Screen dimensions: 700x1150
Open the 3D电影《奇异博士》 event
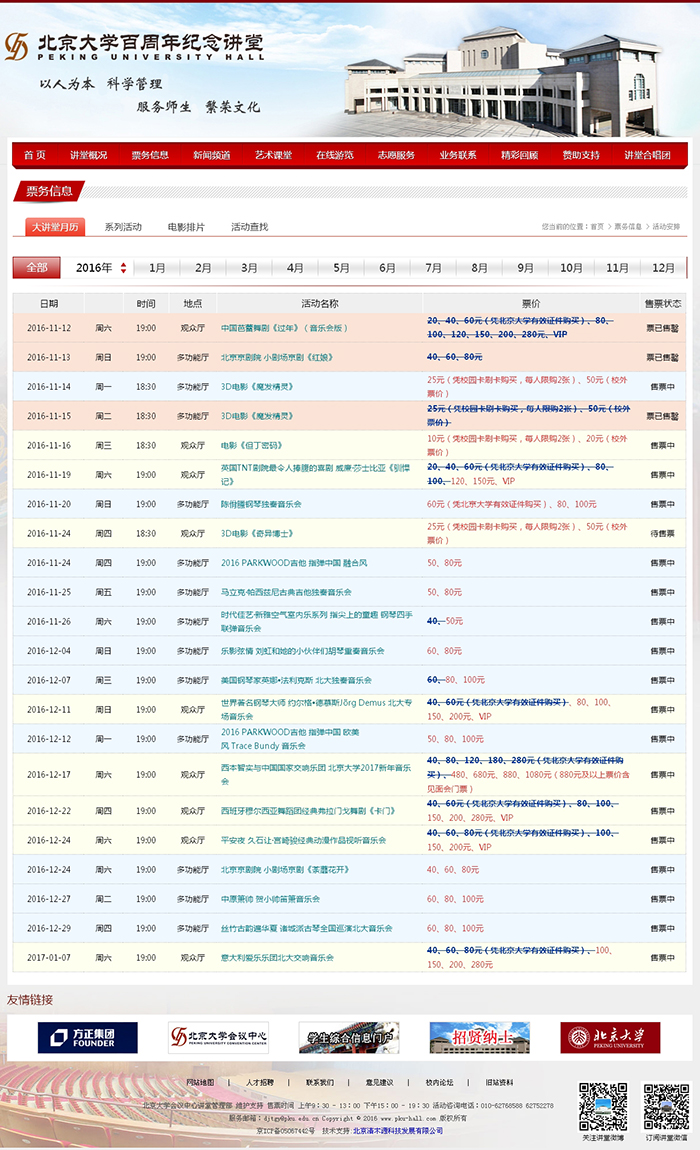(x=257, y=533)
